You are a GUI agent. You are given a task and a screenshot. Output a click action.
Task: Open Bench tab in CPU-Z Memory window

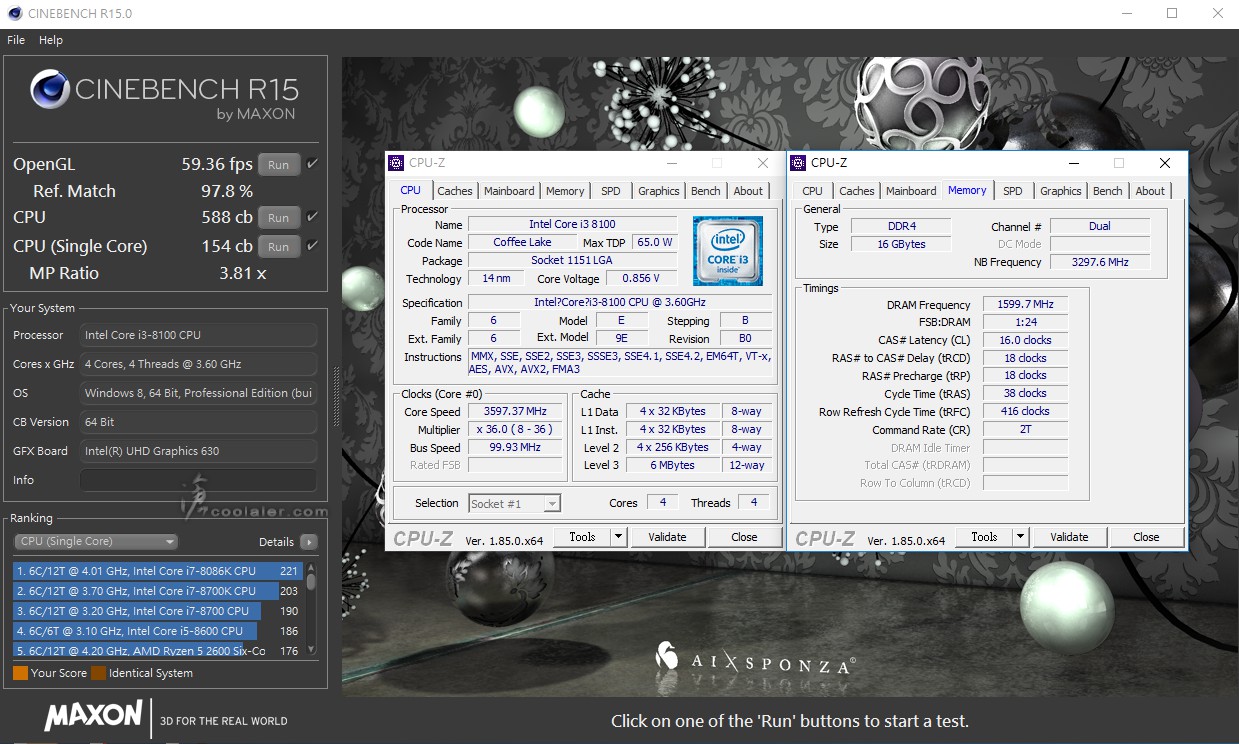click(x=1108, y=191)
